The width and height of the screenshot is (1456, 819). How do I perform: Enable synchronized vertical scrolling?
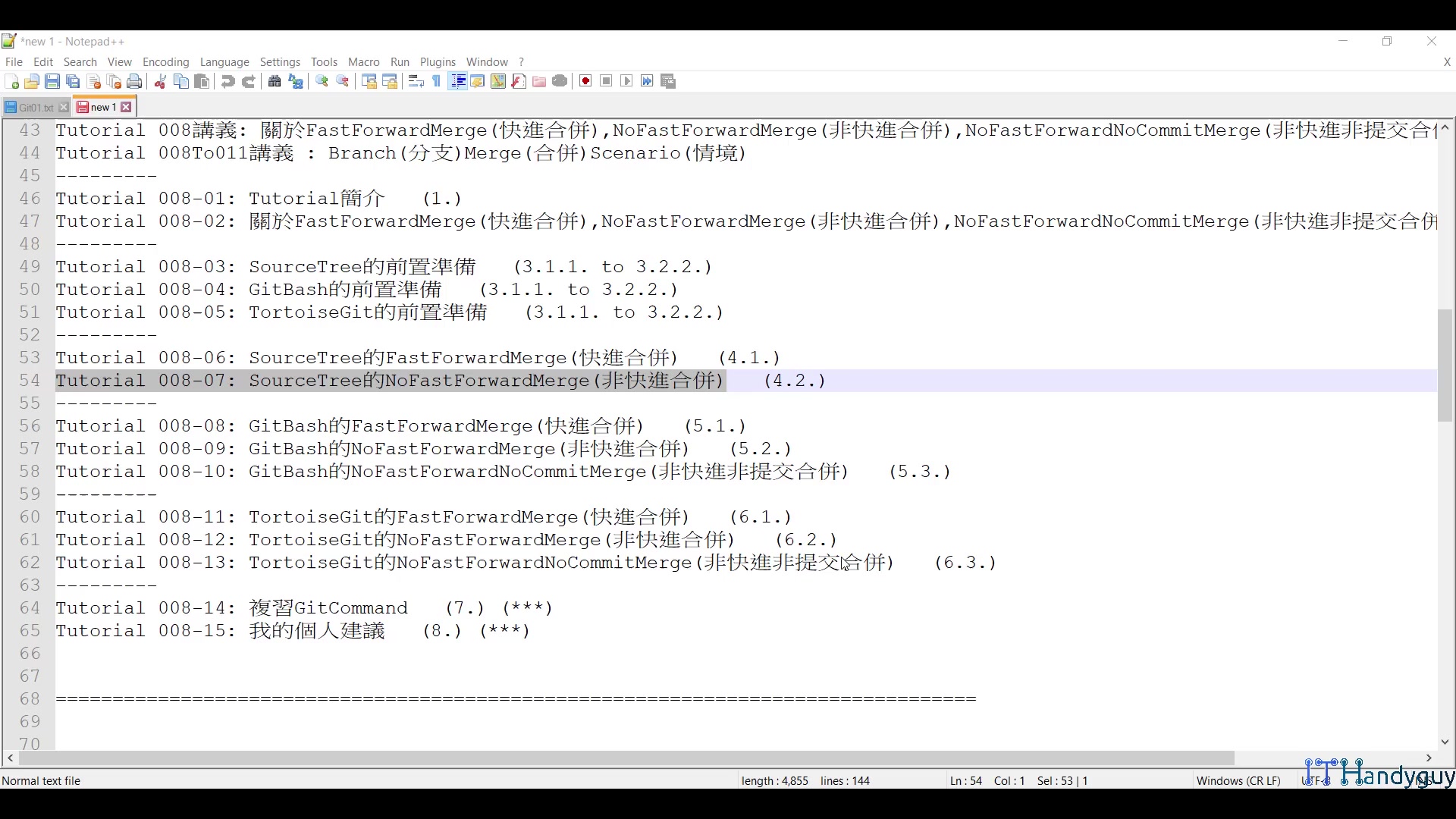point(368,81)
